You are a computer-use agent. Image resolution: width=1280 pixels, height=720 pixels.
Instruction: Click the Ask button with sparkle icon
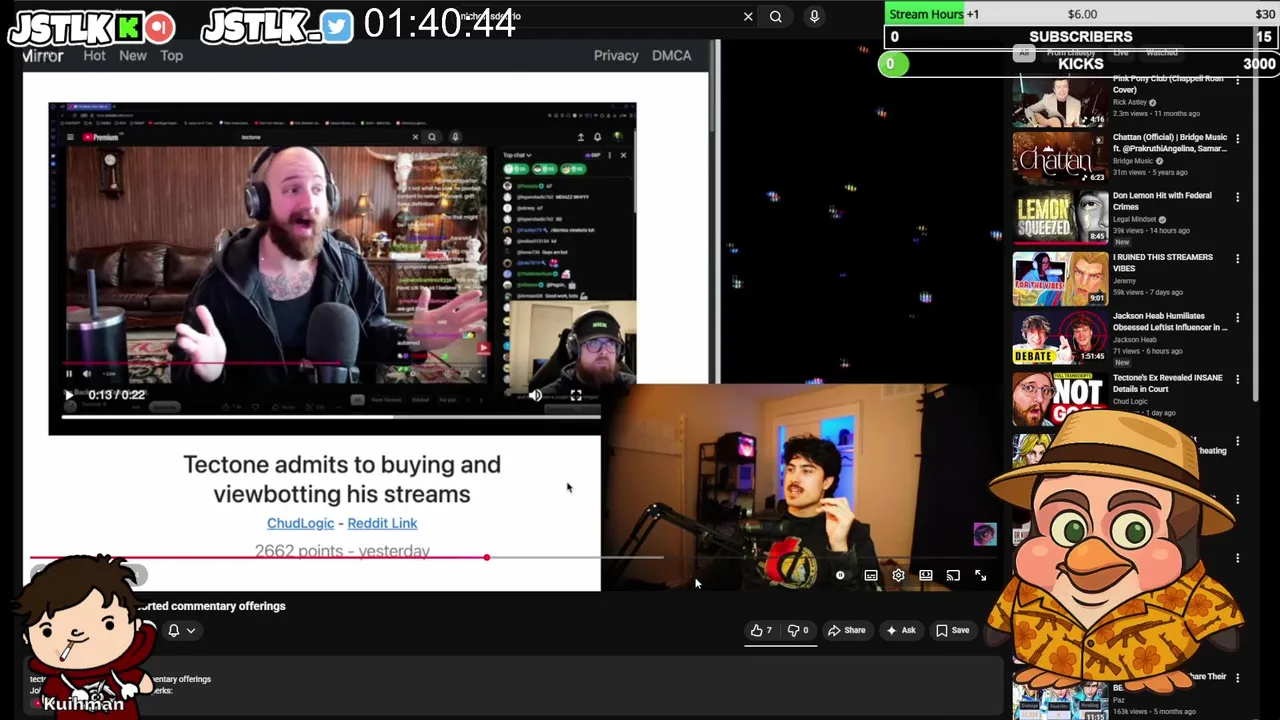[901, 630]
